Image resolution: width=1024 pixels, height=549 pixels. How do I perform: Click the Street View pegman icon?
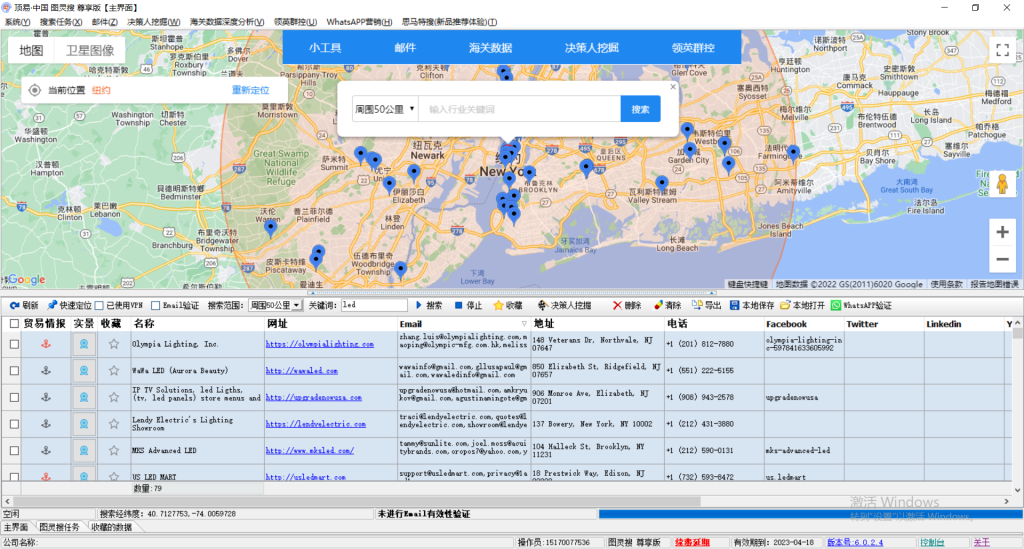(x=1002, y=183)
